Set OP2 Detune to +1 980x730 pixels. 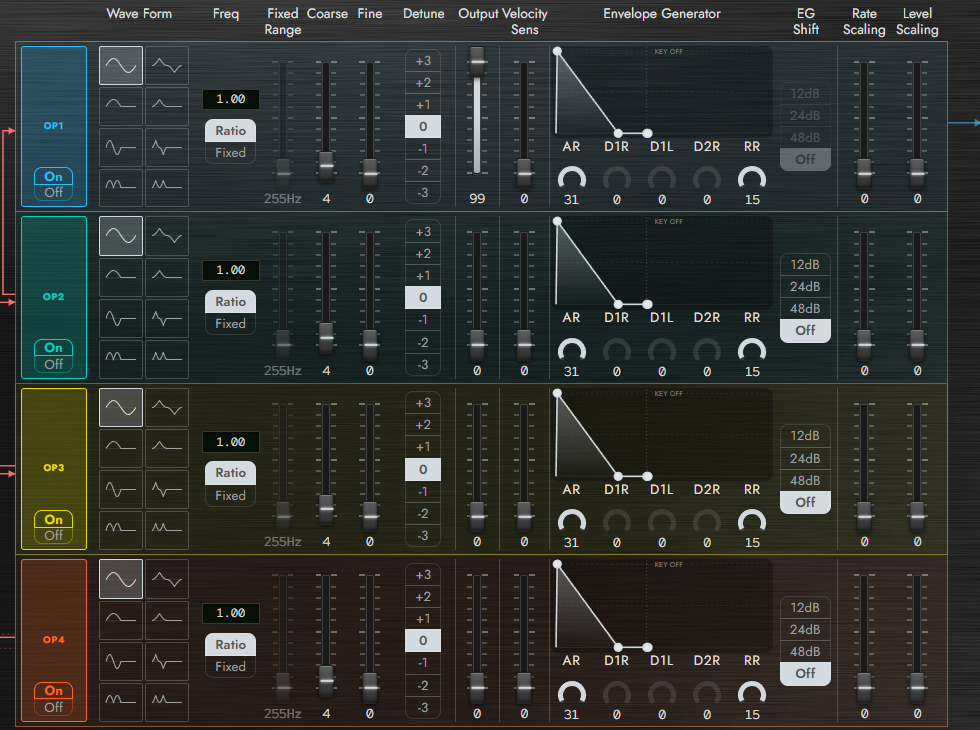pyautogui.click(x=423, y=276)
